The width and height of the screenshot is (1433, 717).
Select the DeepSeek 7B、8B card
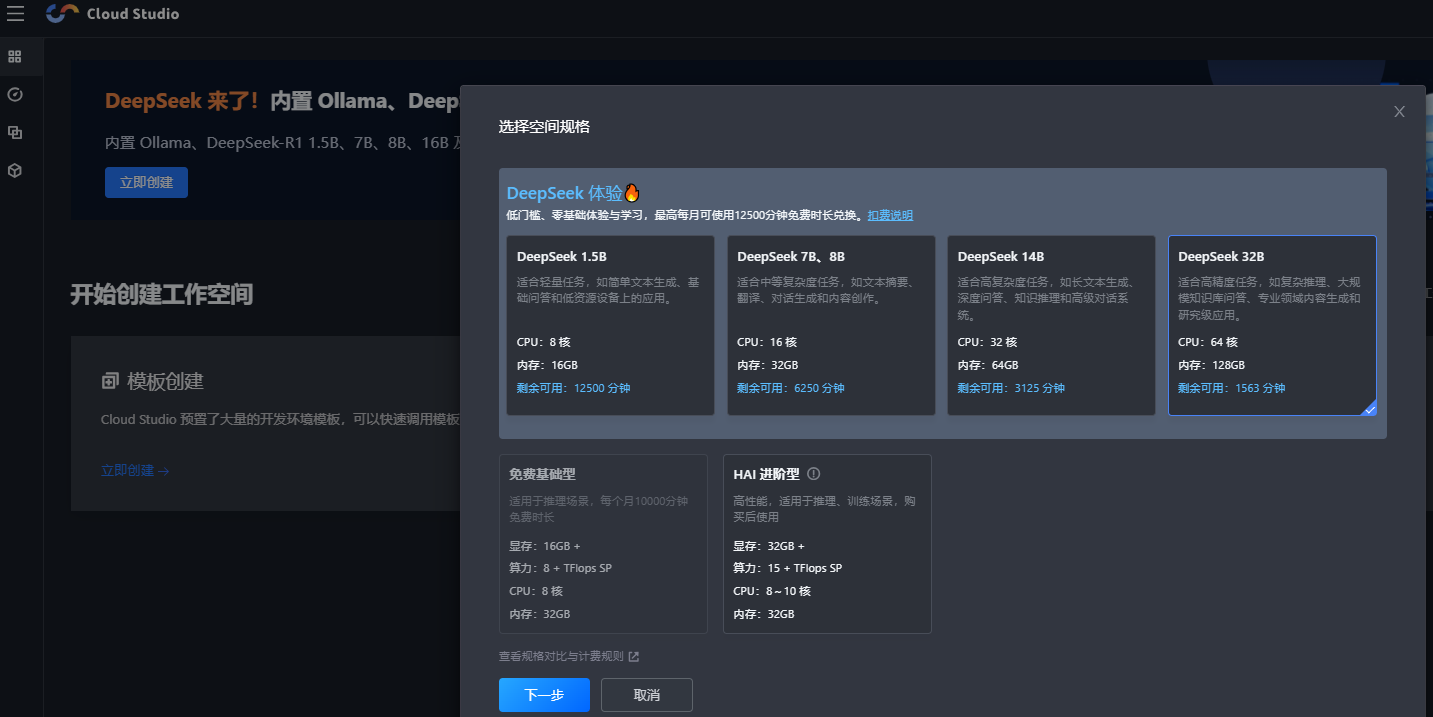coord(831,325)
